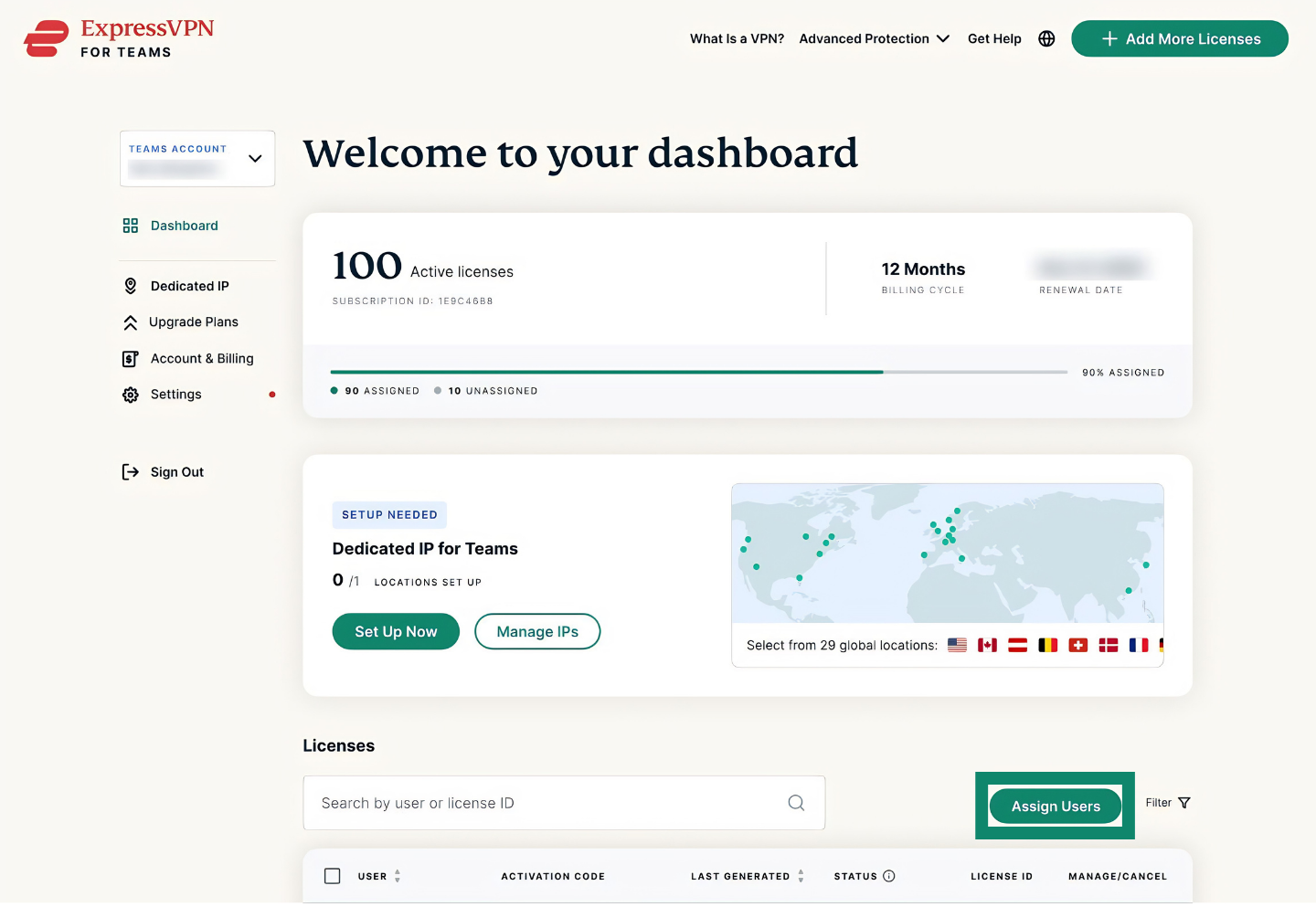Click the "SUBSCRIPTION ID: 1E9C46B8" text

(x=413, y=301)
